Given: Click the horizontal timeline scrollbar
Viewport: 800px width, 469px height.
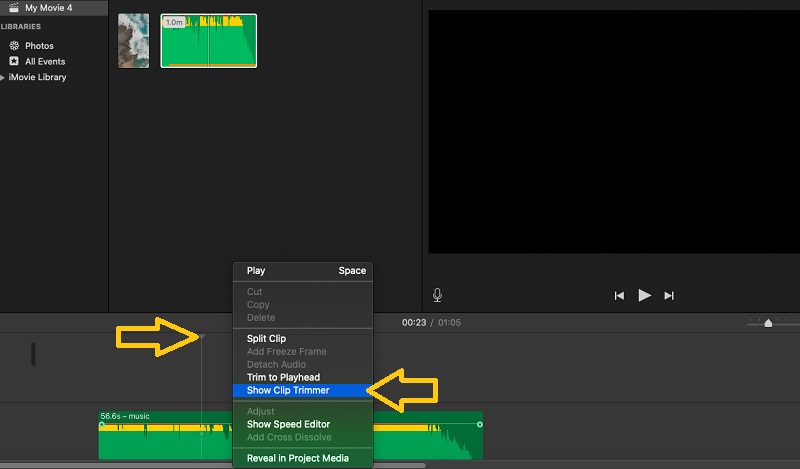Looking at the screenshot, I should [213, 465].
